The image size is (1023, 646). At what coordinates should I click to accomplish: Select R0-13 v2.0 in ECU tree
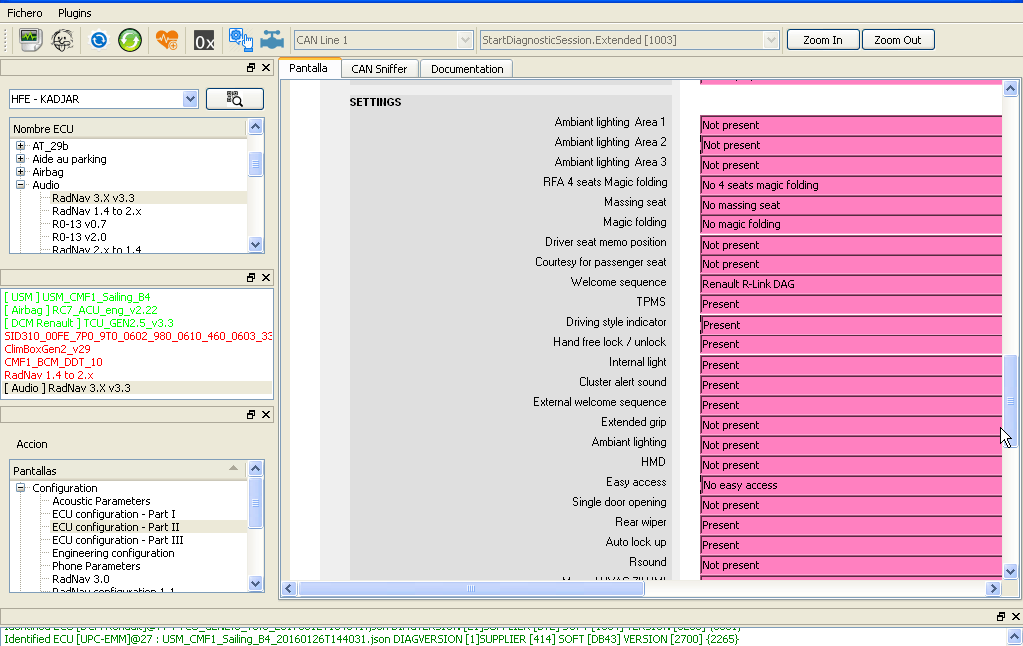click(x=79, y=237)
